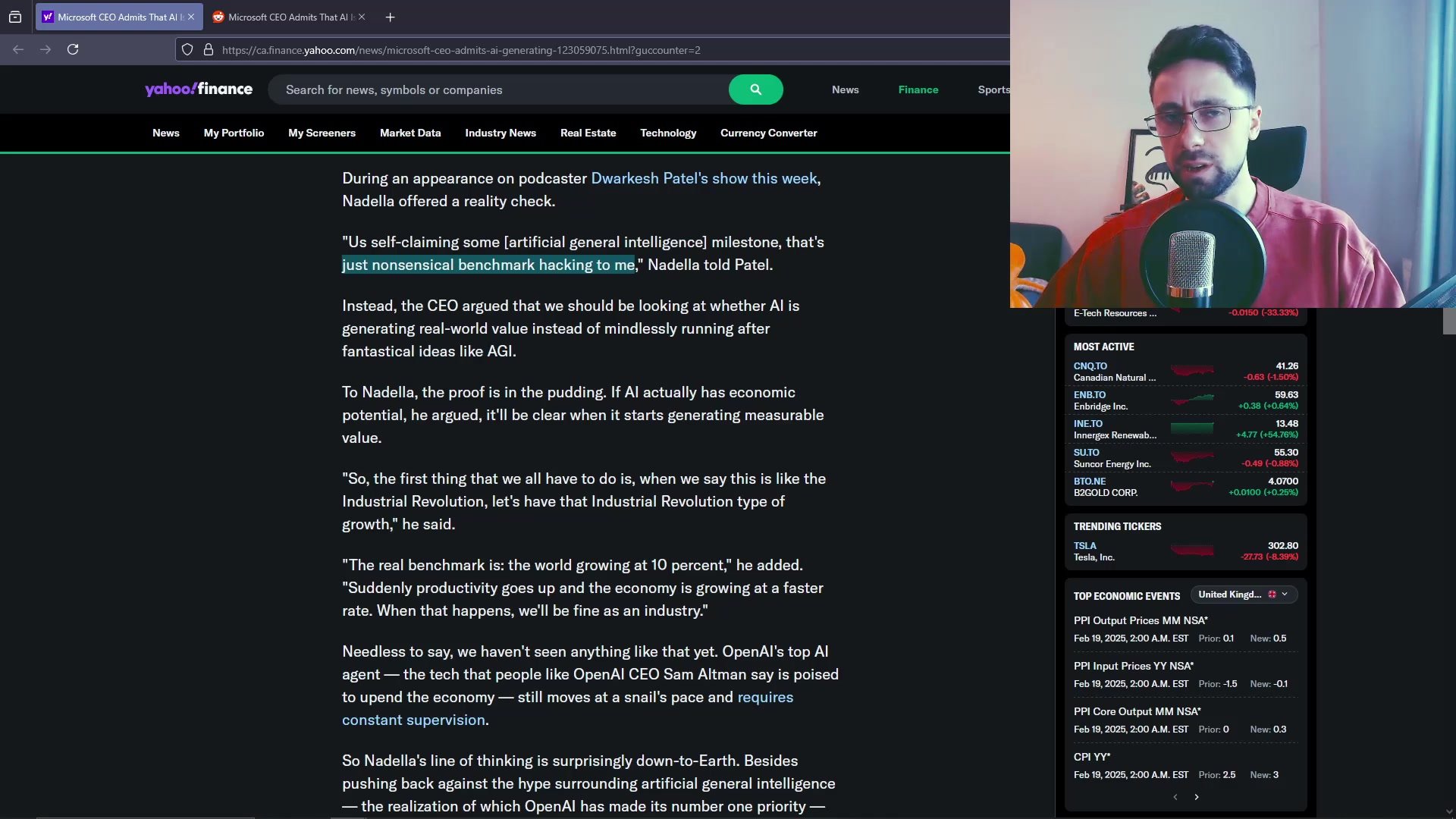Image resolution: width=1456 pixels, height=819 pixels.
Task: Click the browser back arrow
Action: coord(18,49)
